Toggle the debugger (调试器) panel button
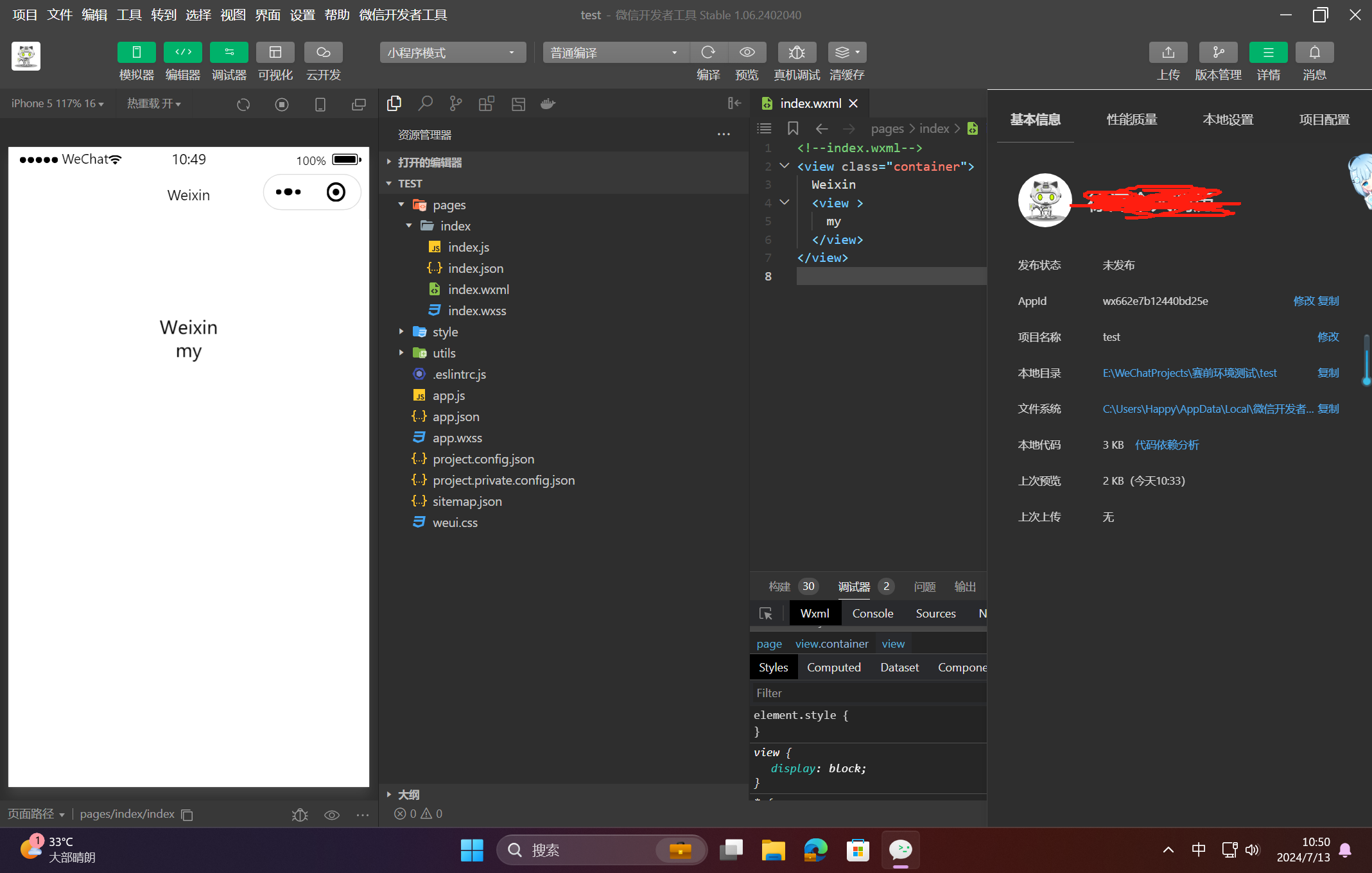The image size is (1372, 873). pos(229,53)
